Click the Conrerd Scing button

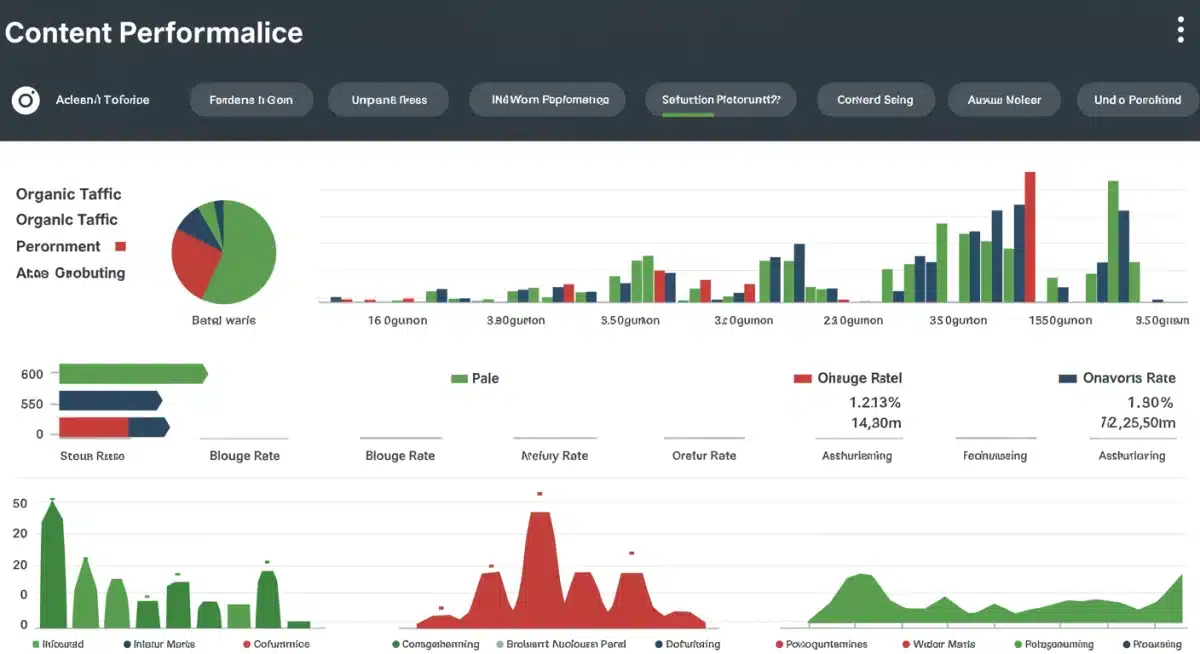pyautogui.click(x=875, y=99)
